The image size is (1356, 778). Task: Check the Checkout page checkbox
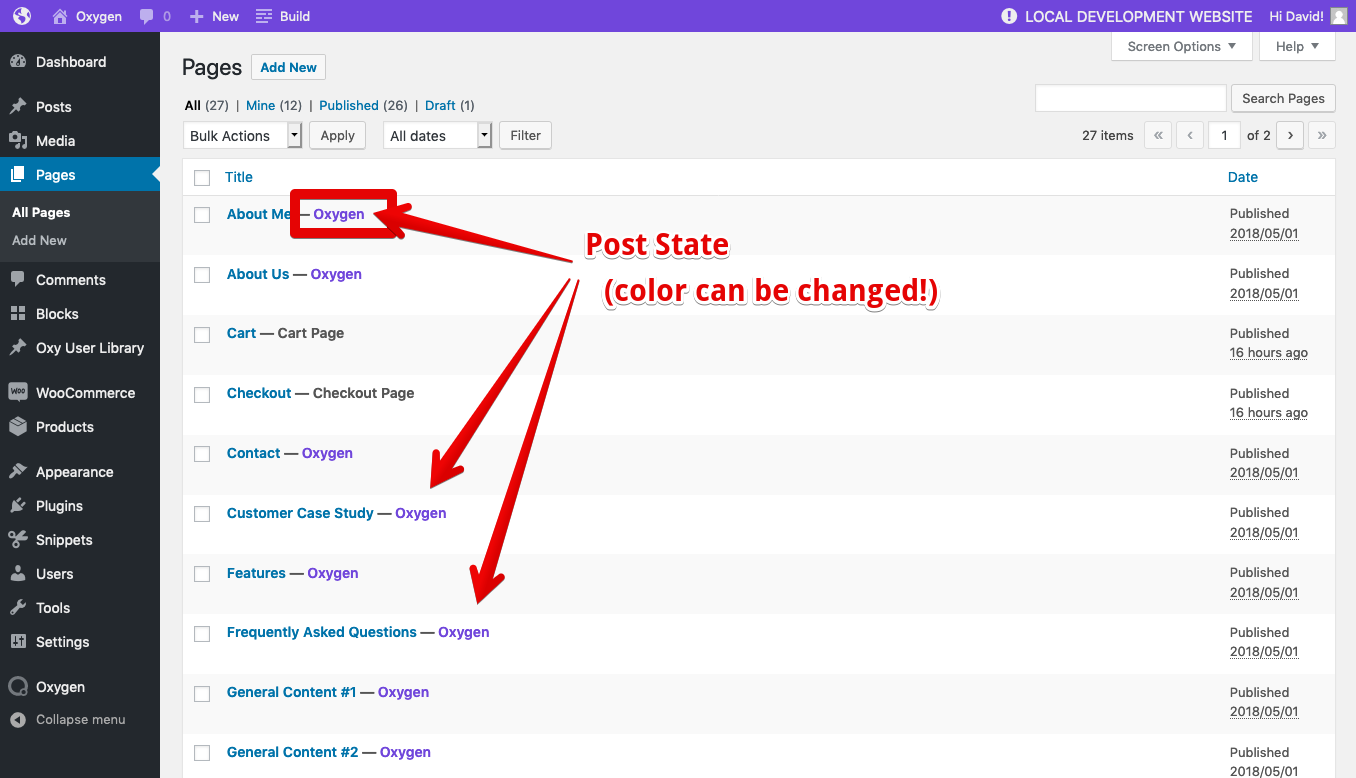tap(202, 395)
